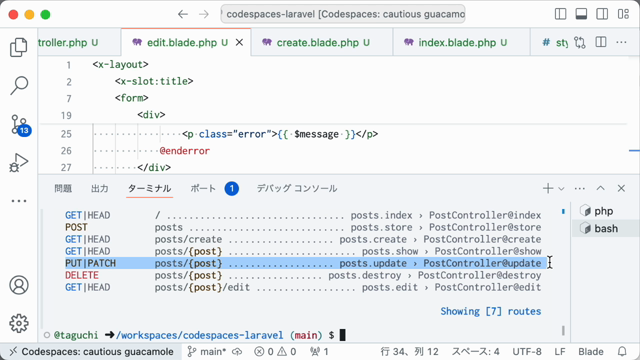Switch to the 問題 panel tab

pos(63,189)
